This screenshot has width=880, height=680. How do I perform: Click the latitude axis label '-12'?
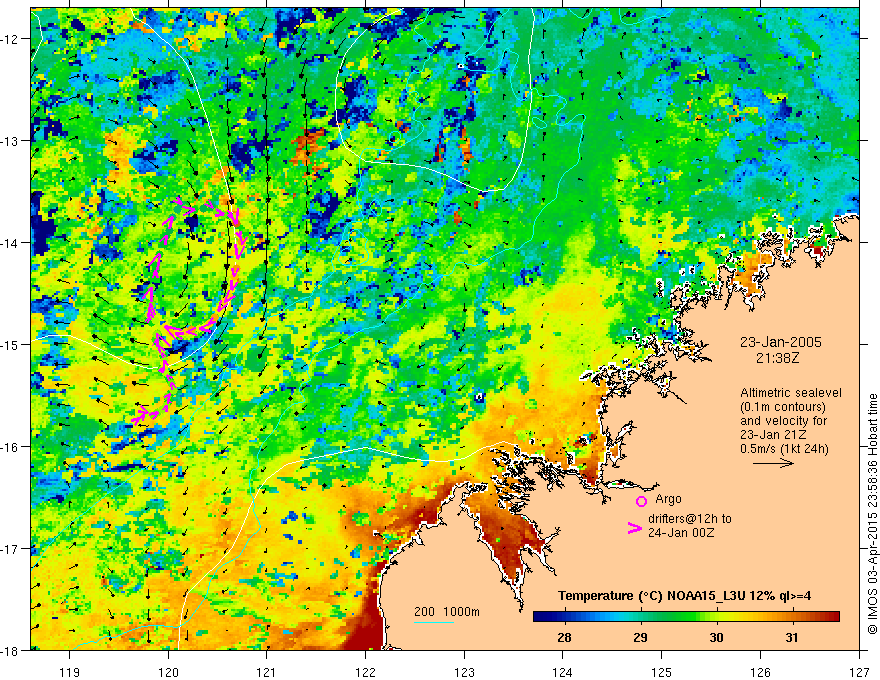click(x=10, y=39)
